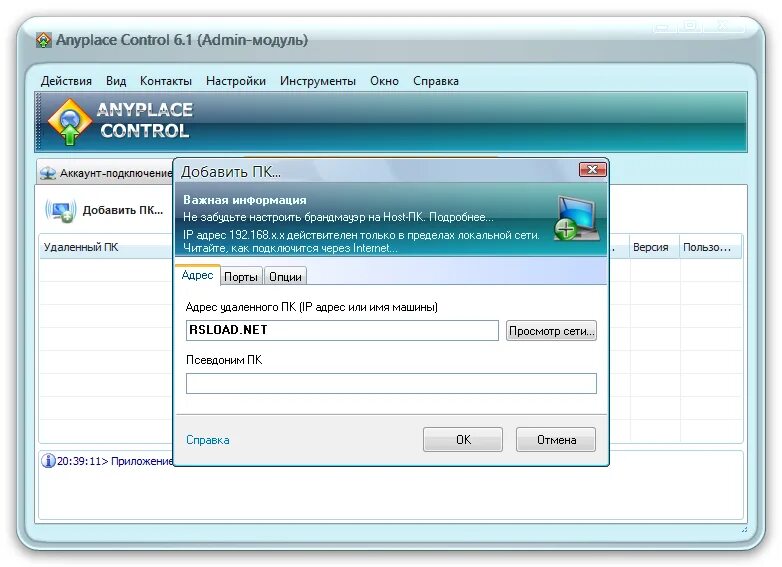Screen dimensions: 782x567
Task: Click the Добавить ПК toolbar icon
Action: click(61, 210)
